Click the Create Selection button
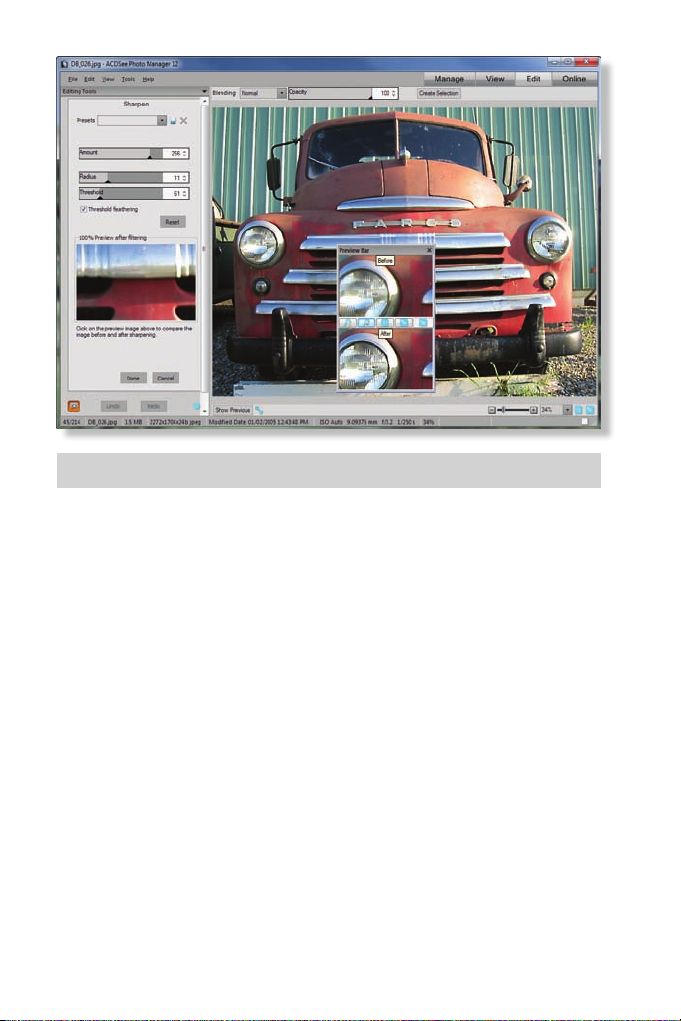 (x=439, y=93)
